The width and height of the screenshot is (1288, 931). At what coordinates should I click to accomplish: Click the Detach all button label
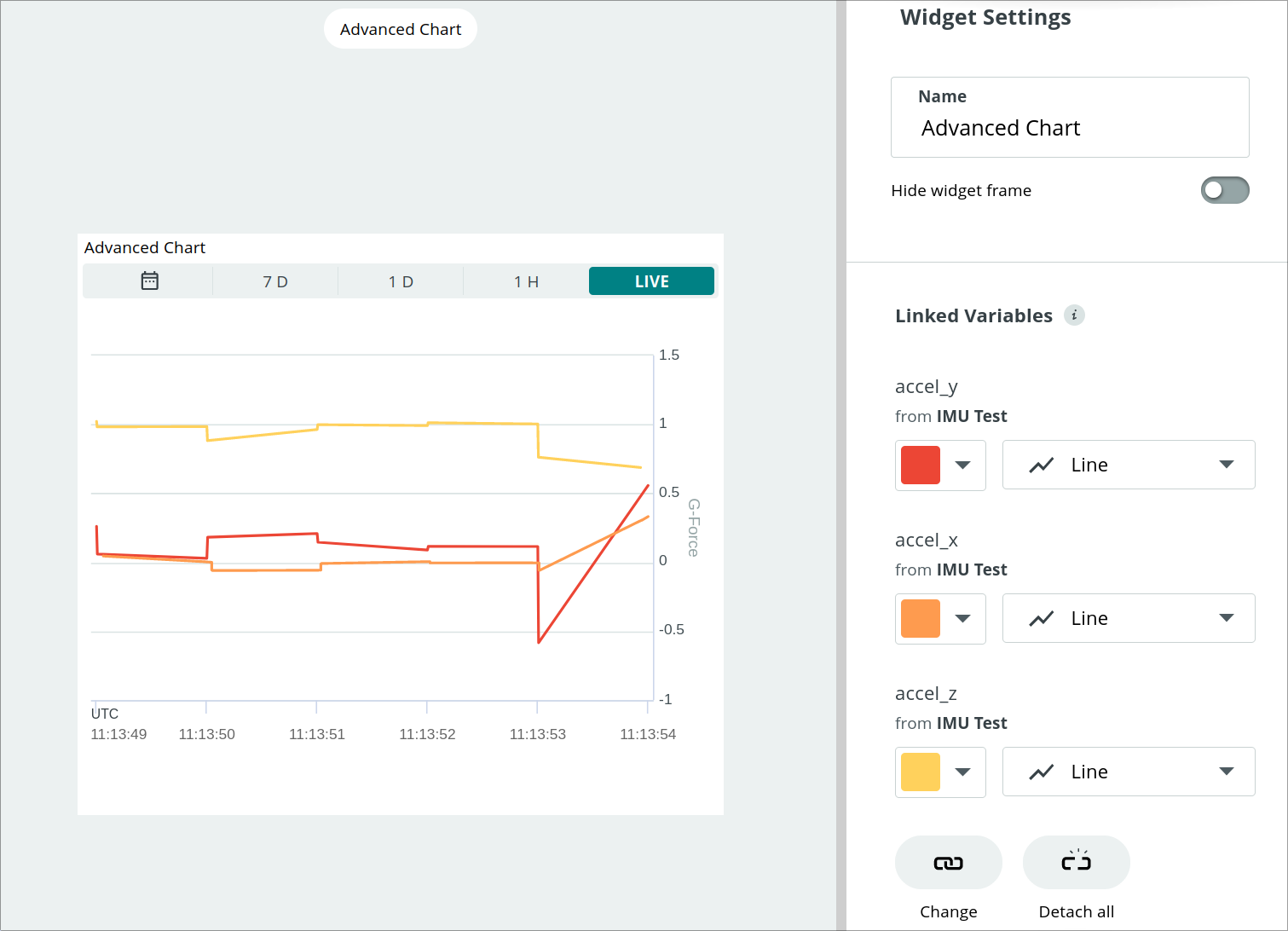pyautogui.click(x=1076, y=911)
